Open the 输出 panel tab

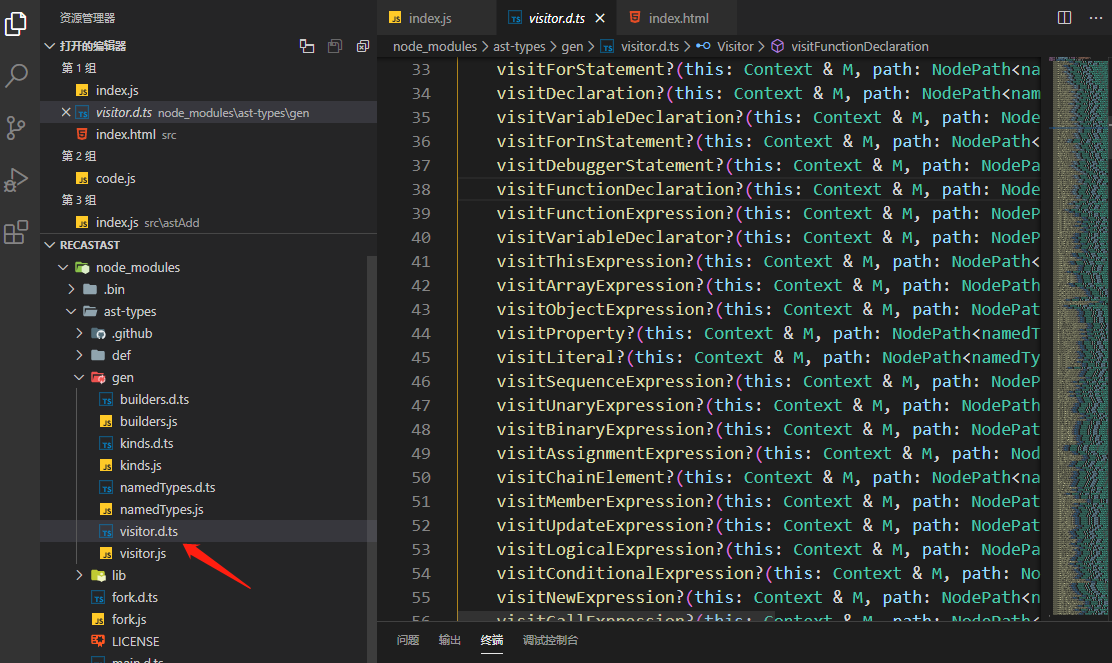[450, 640]
